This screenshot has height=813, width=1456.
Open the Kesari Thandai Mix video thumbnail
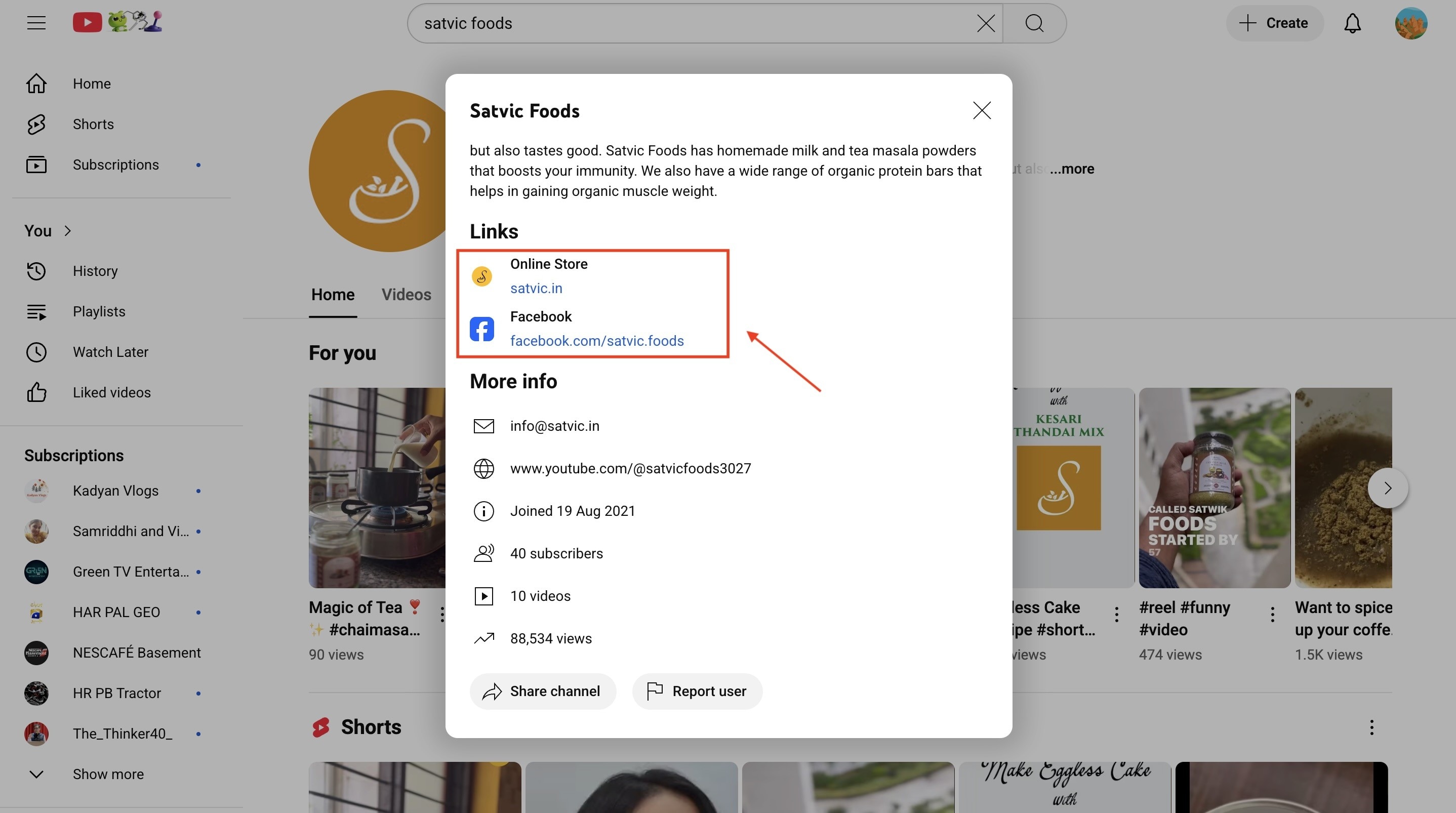pyautogui.click(x=1073, y=488)
